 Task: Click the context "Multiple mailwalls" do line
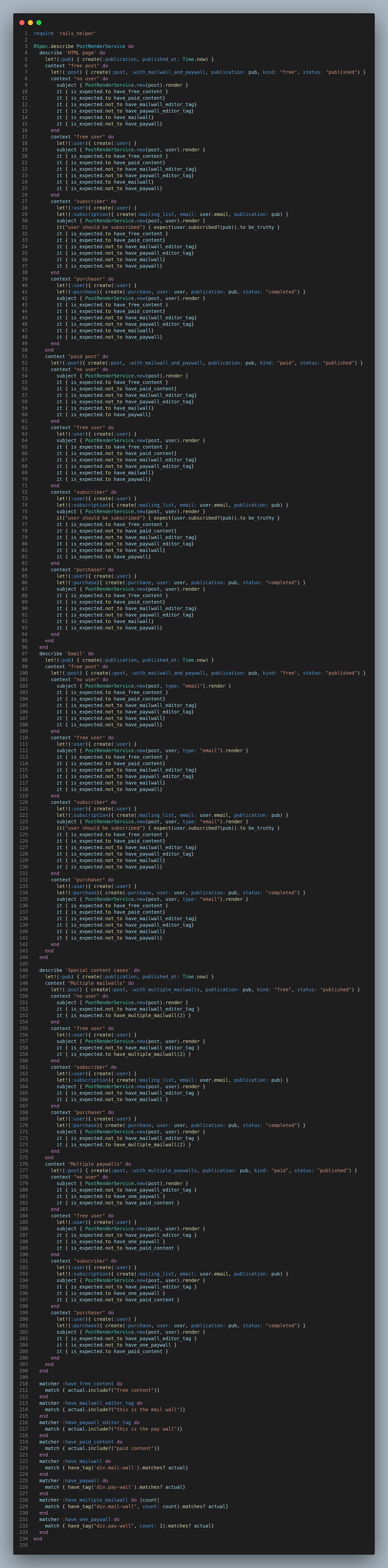(89, 983)
